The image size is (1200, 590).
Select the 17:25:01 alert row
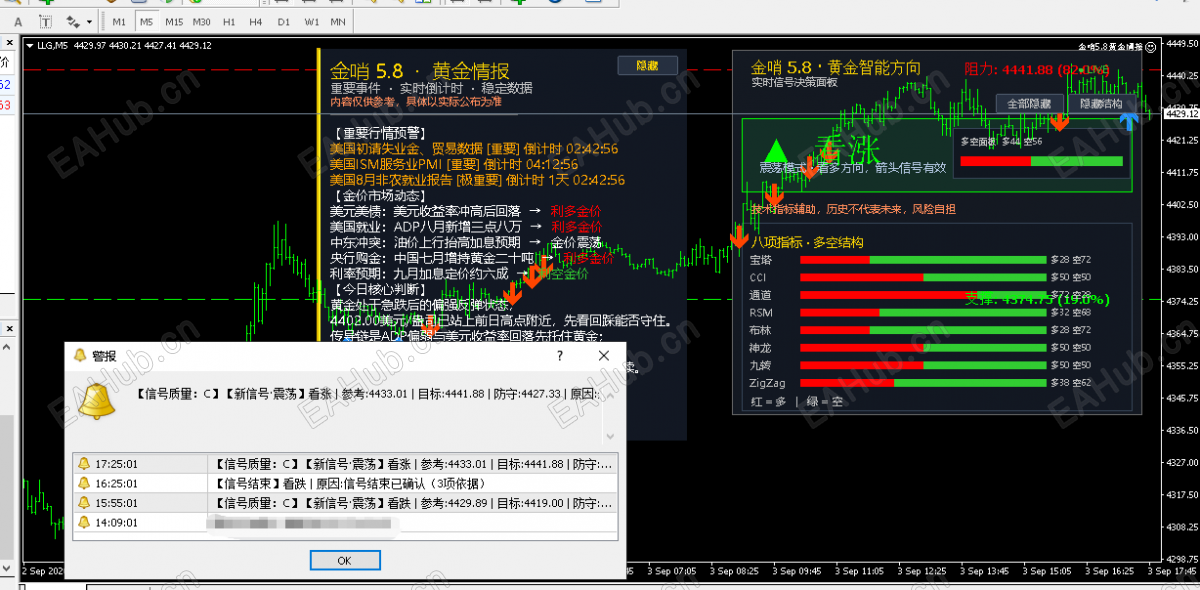pyautogui.click(x=345, y=464)
